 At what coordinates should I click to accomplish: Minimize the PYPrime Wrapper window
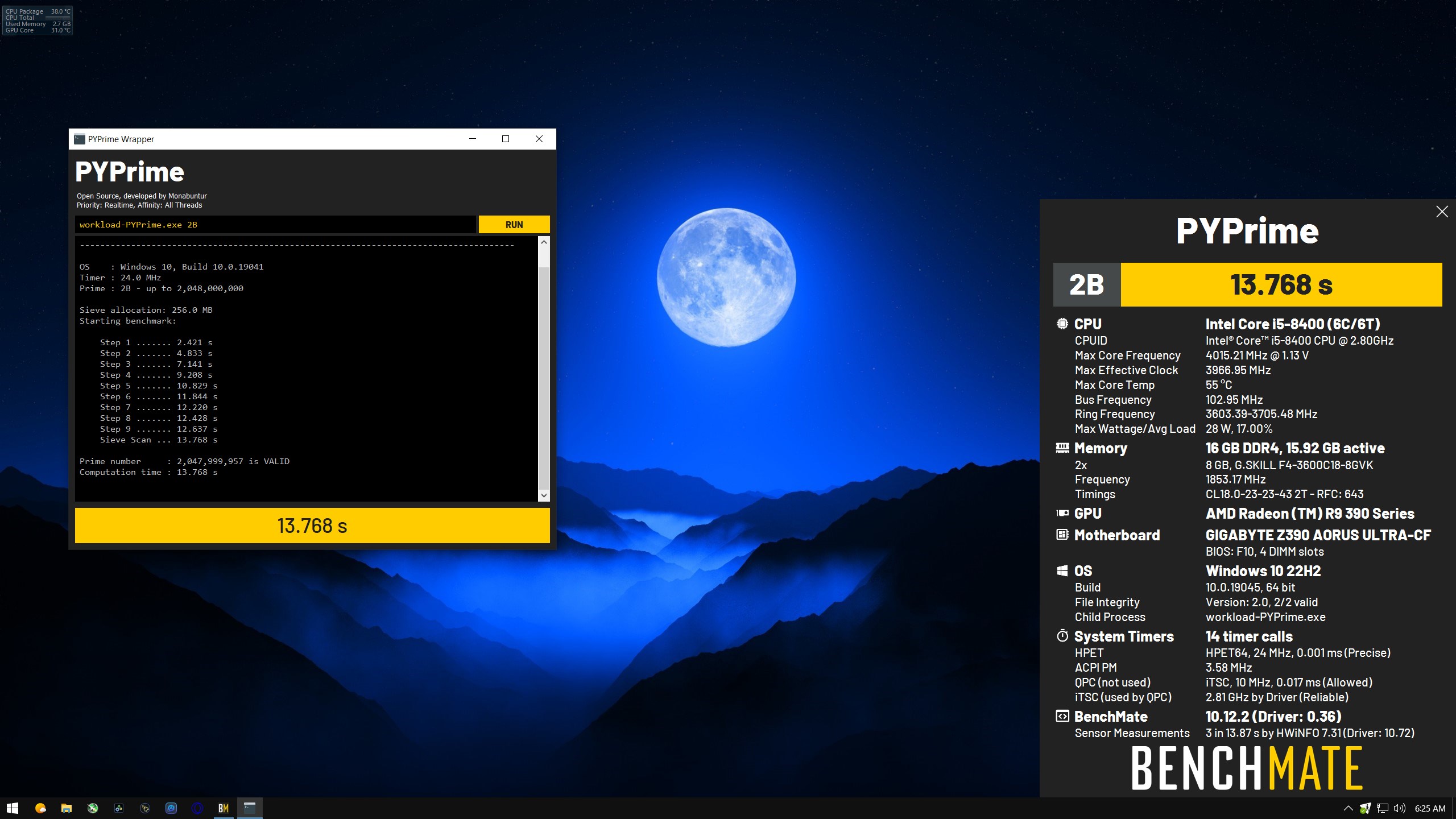[x=472, y=139]
